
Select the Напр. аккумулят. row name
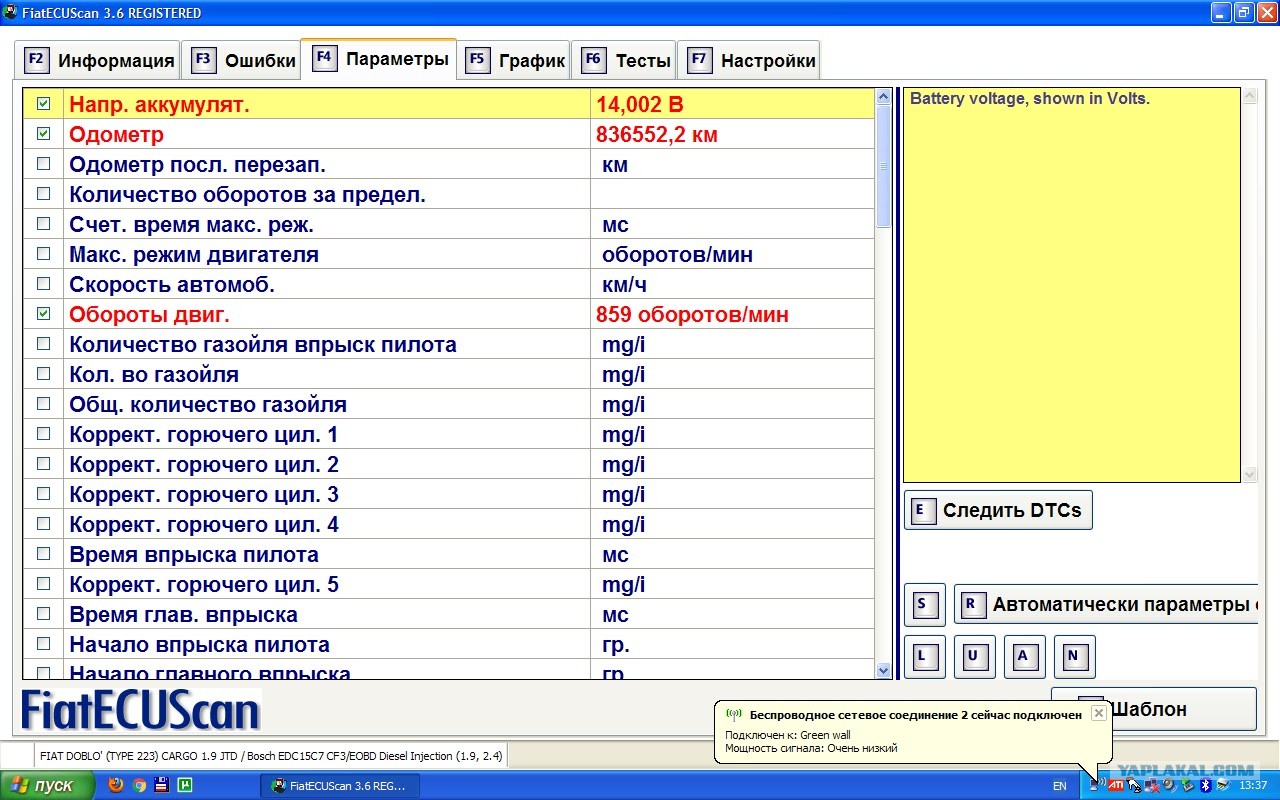tap(159, 104)
